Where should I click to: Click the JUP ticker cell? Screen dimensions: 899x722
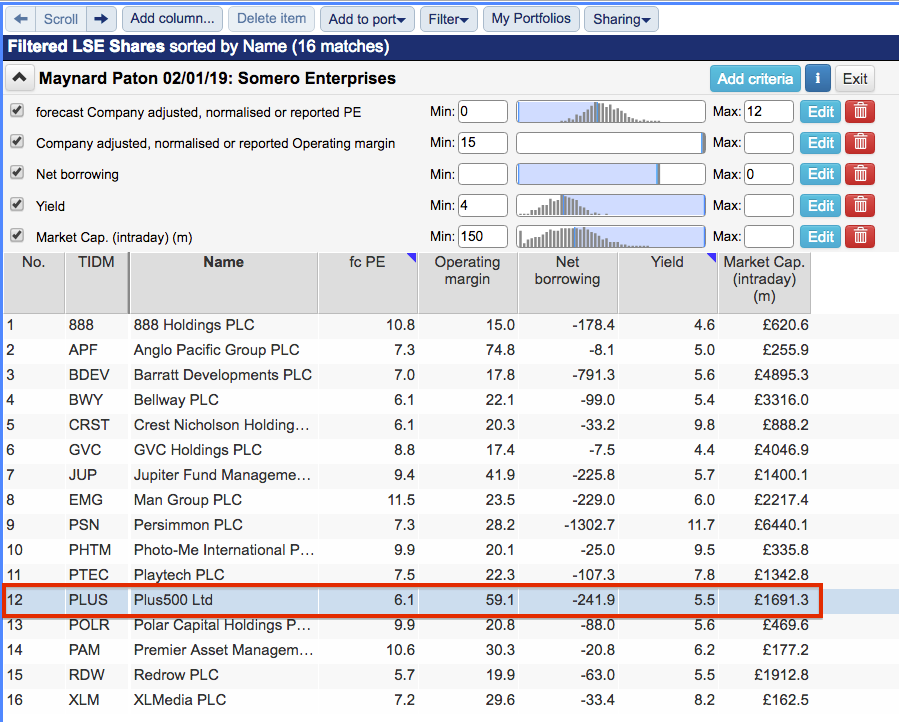coord(83,475)
